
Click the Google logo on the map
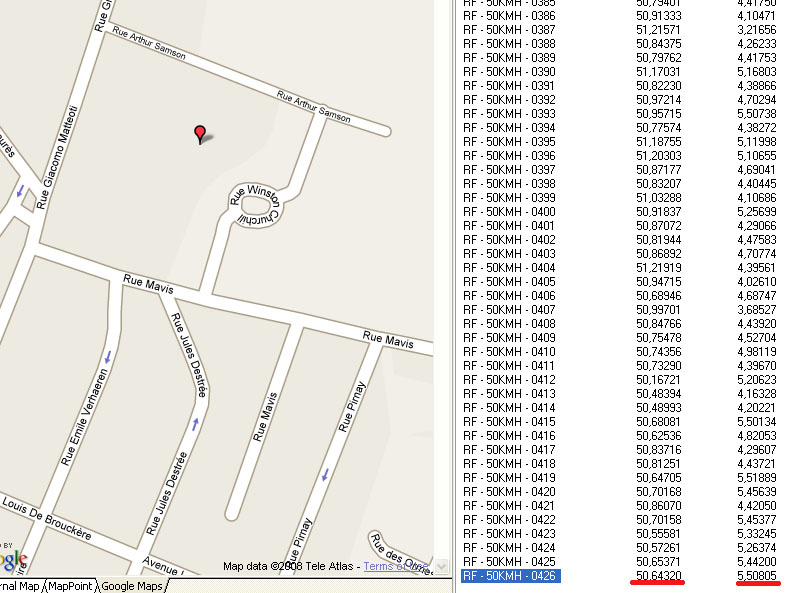[x=12, y=557]
